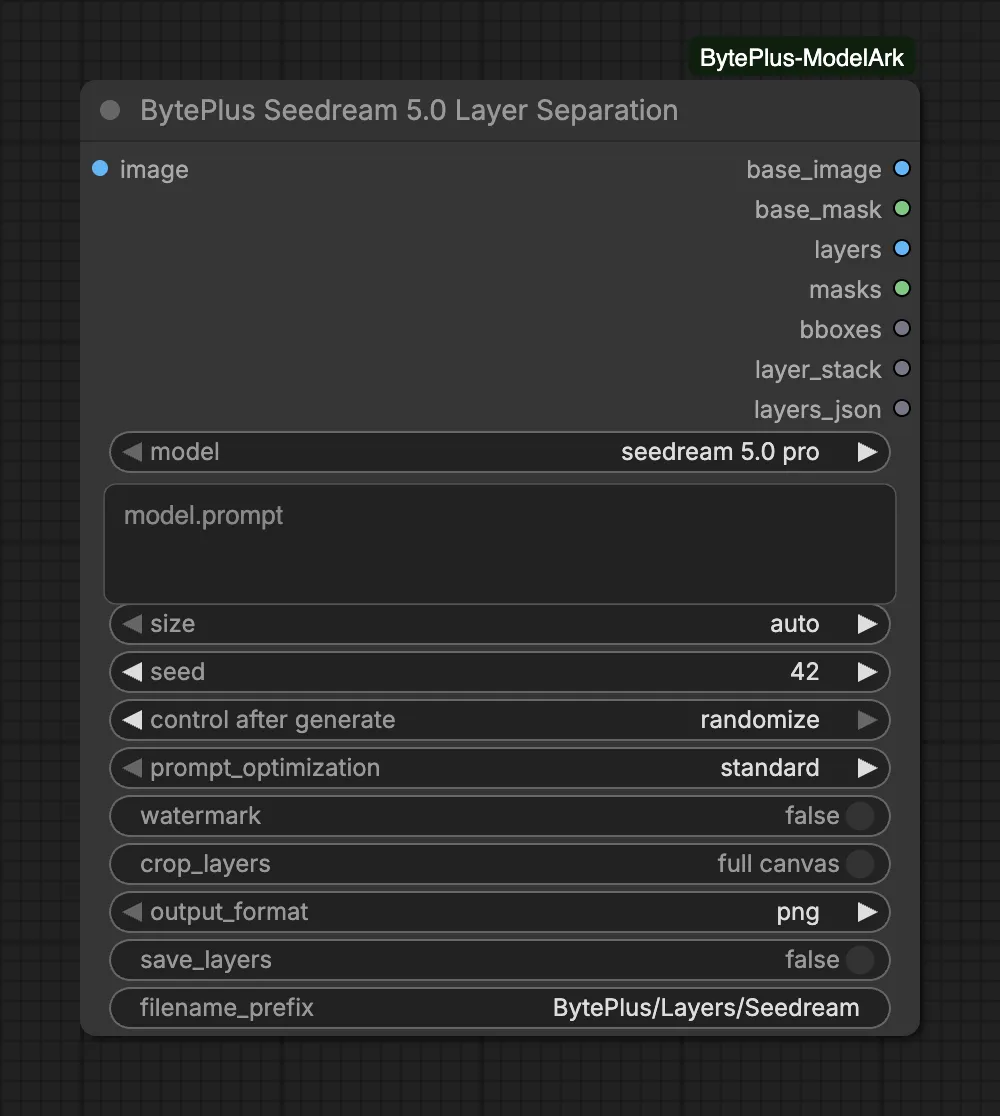Toggle the save_layers switch

click(860, 960)
